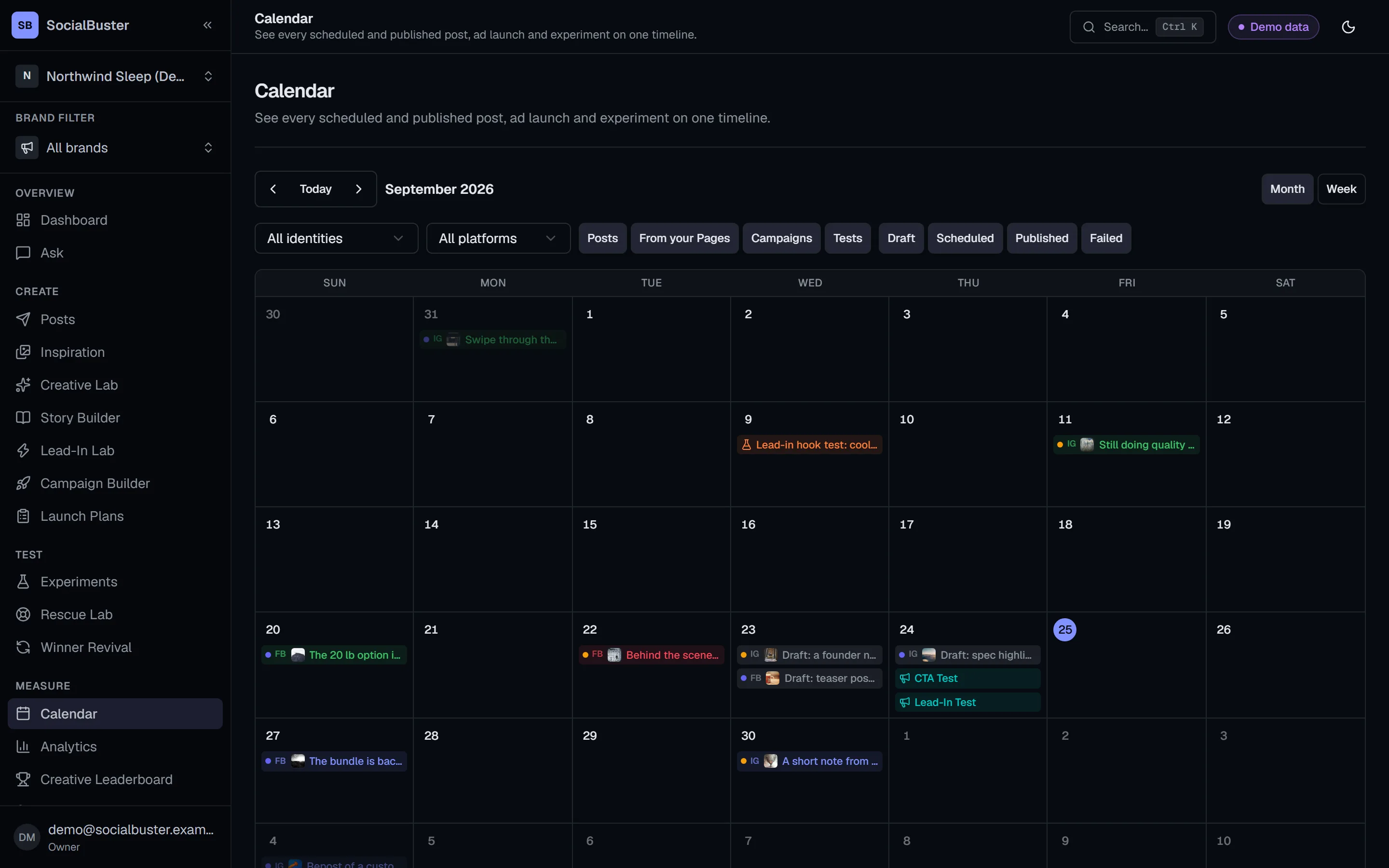Open Rescue Lab lifebuoy icon

pyautogui.click(x=23, y=615)
